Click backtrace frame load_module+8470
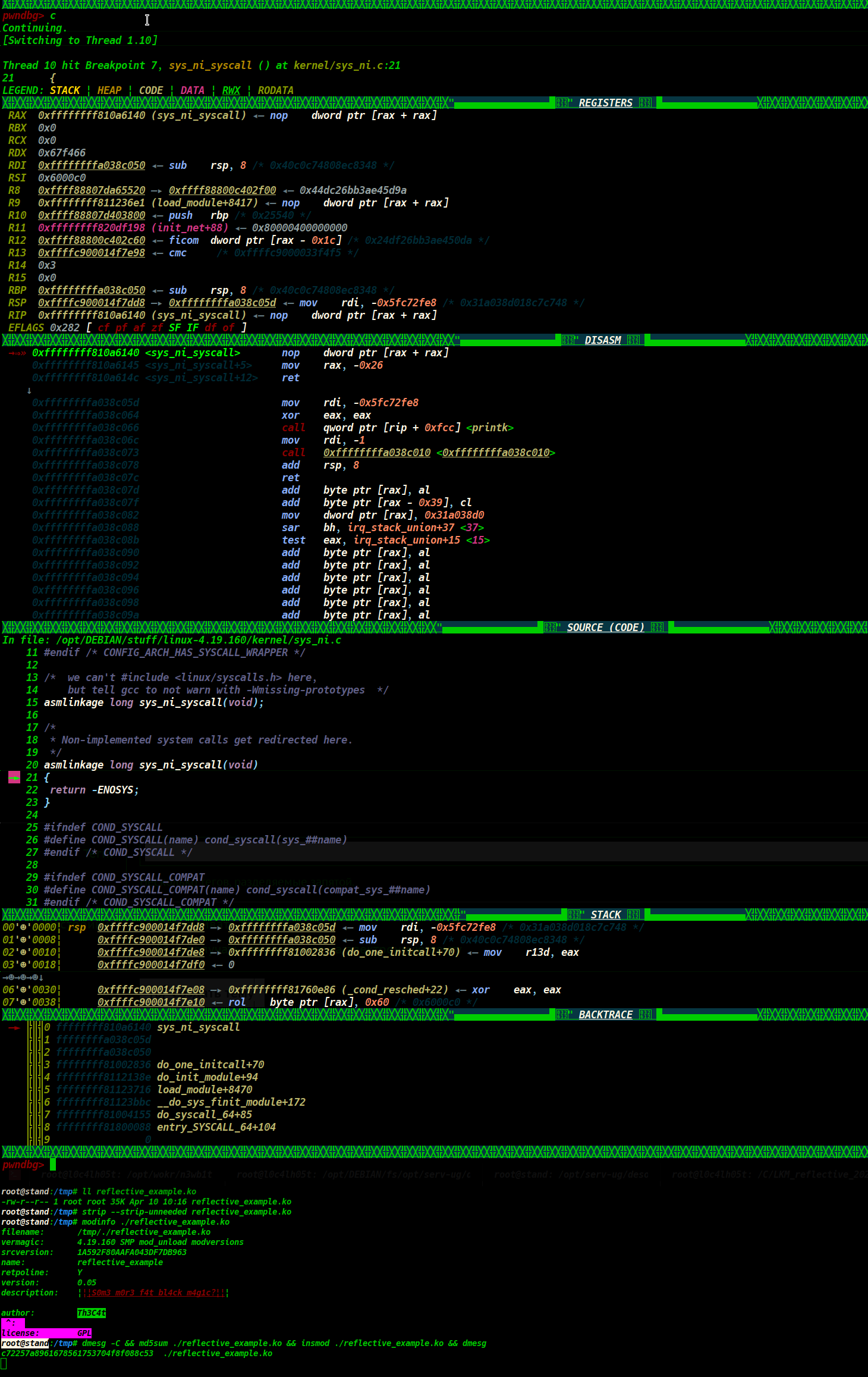Screen dimensions: 868x1377 coord(205,1090)
